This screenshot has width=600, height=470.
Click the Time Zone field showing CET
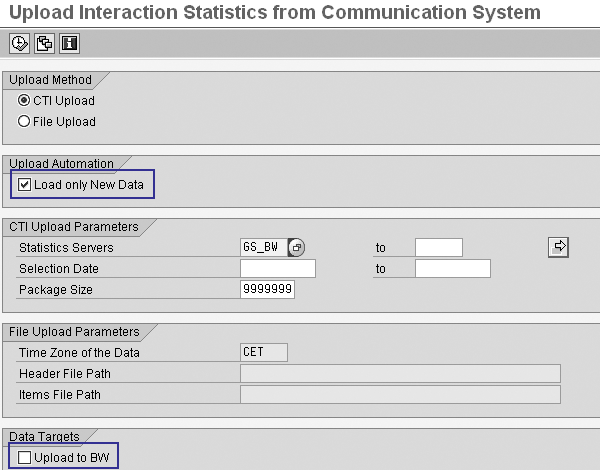coord(264,351)
